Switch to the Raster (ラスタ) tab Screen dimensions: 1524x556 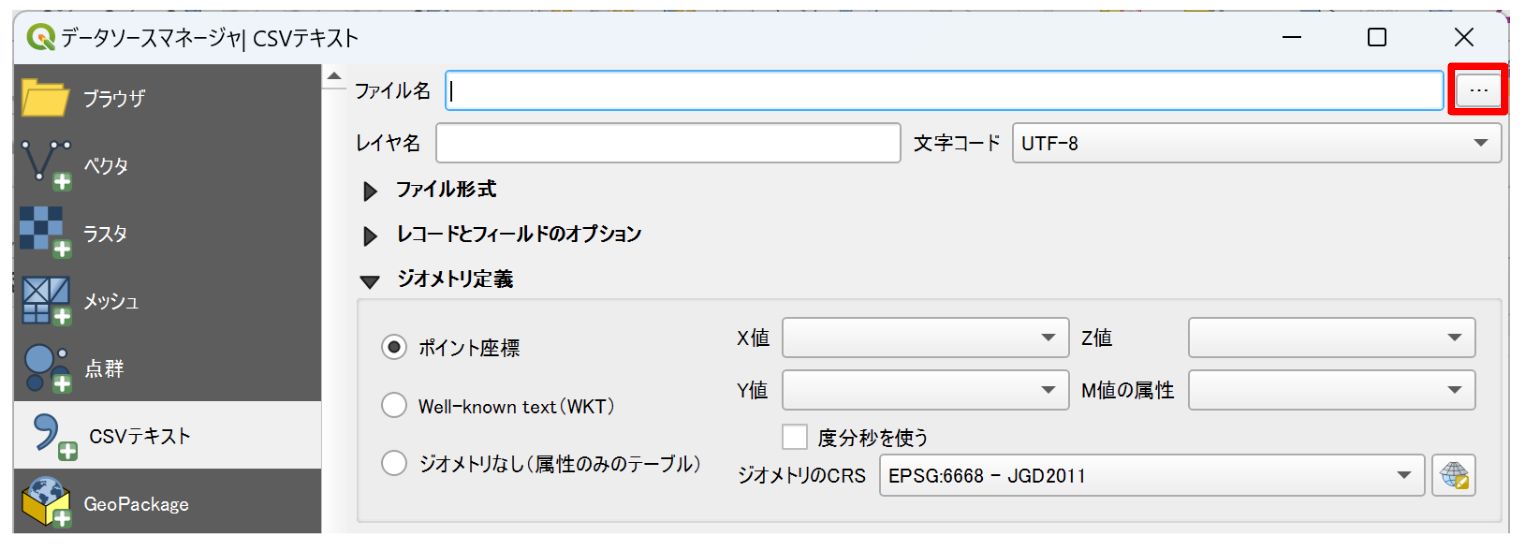[167, 233]
